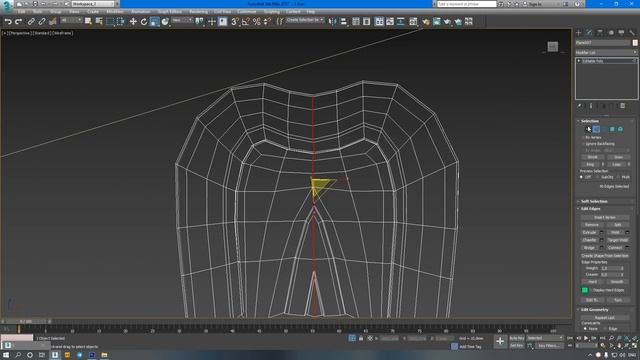Viewport: 640px width, 360px height.
Task: Click the green hard edge color swatch
Action: click(x=584, y=290)
